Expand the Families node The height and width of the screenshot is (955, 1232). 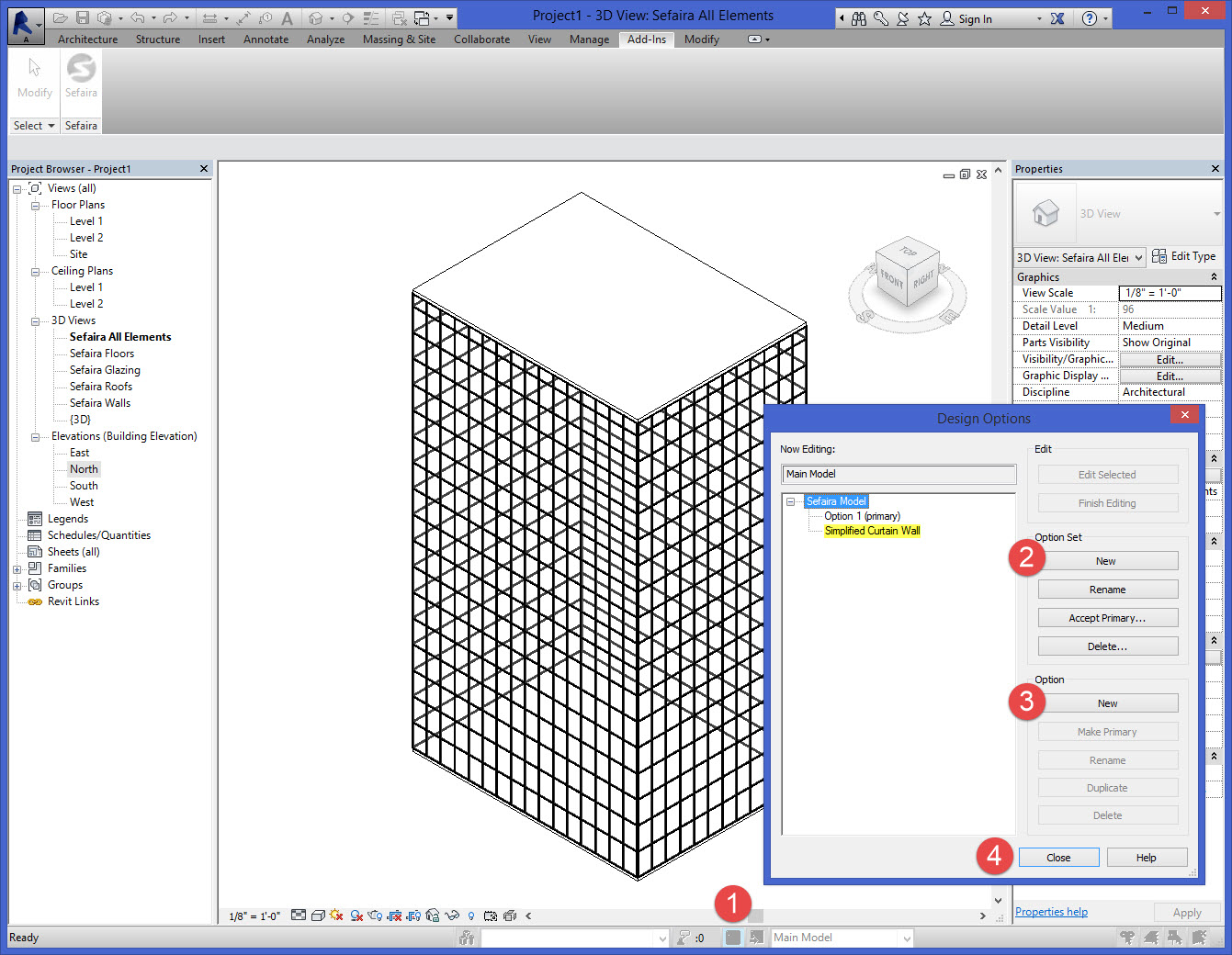pyautogui.click(x=17, y=568)
